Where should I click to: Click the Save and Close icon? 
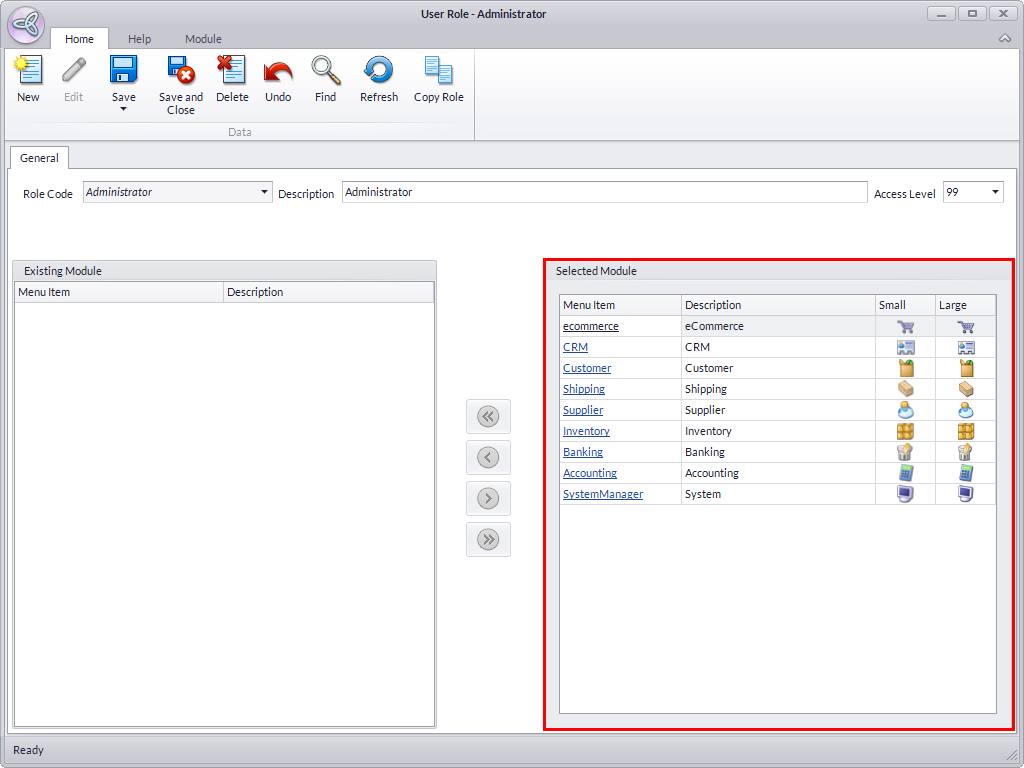coord(180,71)
